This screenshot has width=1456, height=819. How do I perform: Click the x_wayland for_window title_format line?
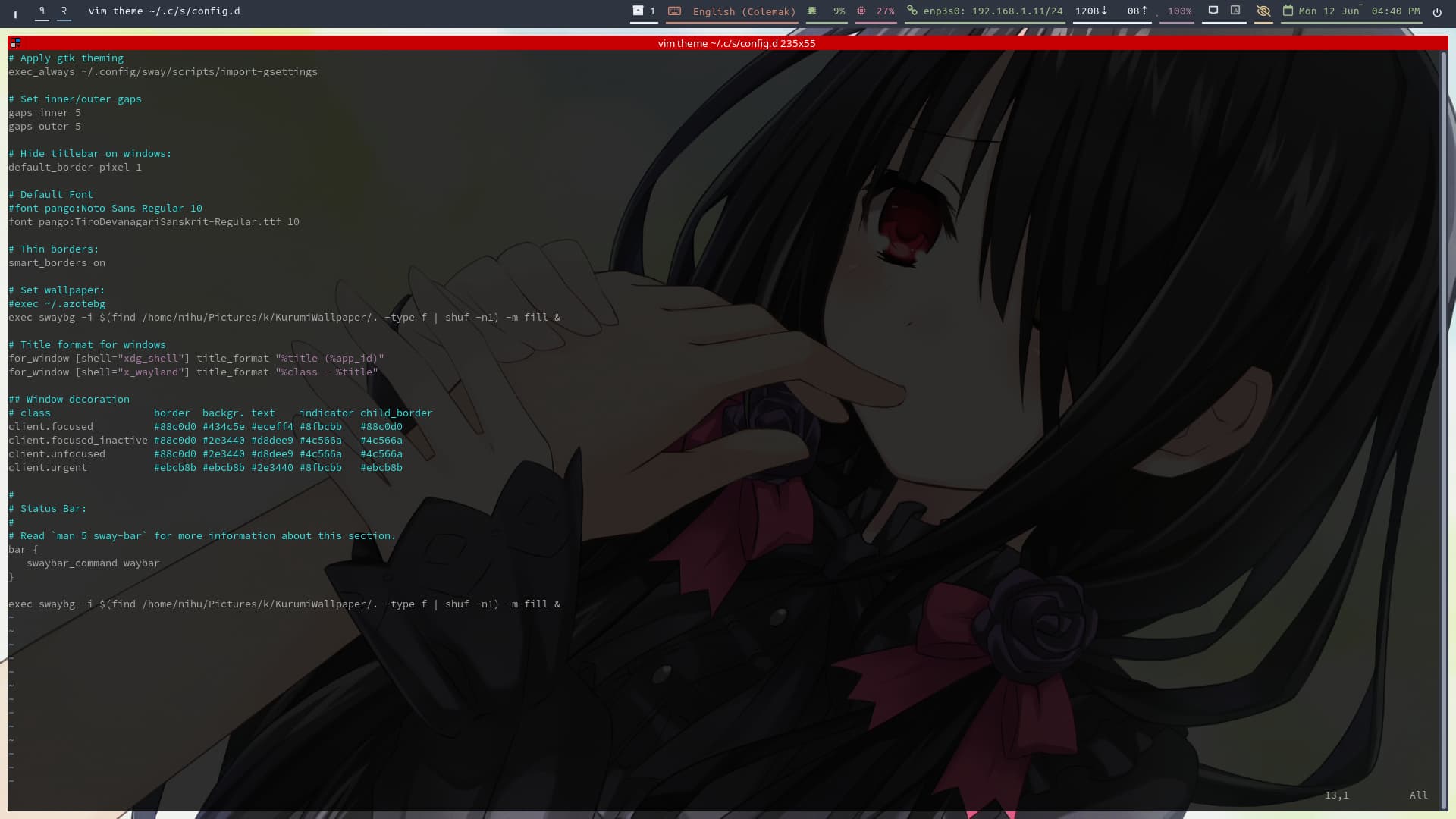[193, 372]
